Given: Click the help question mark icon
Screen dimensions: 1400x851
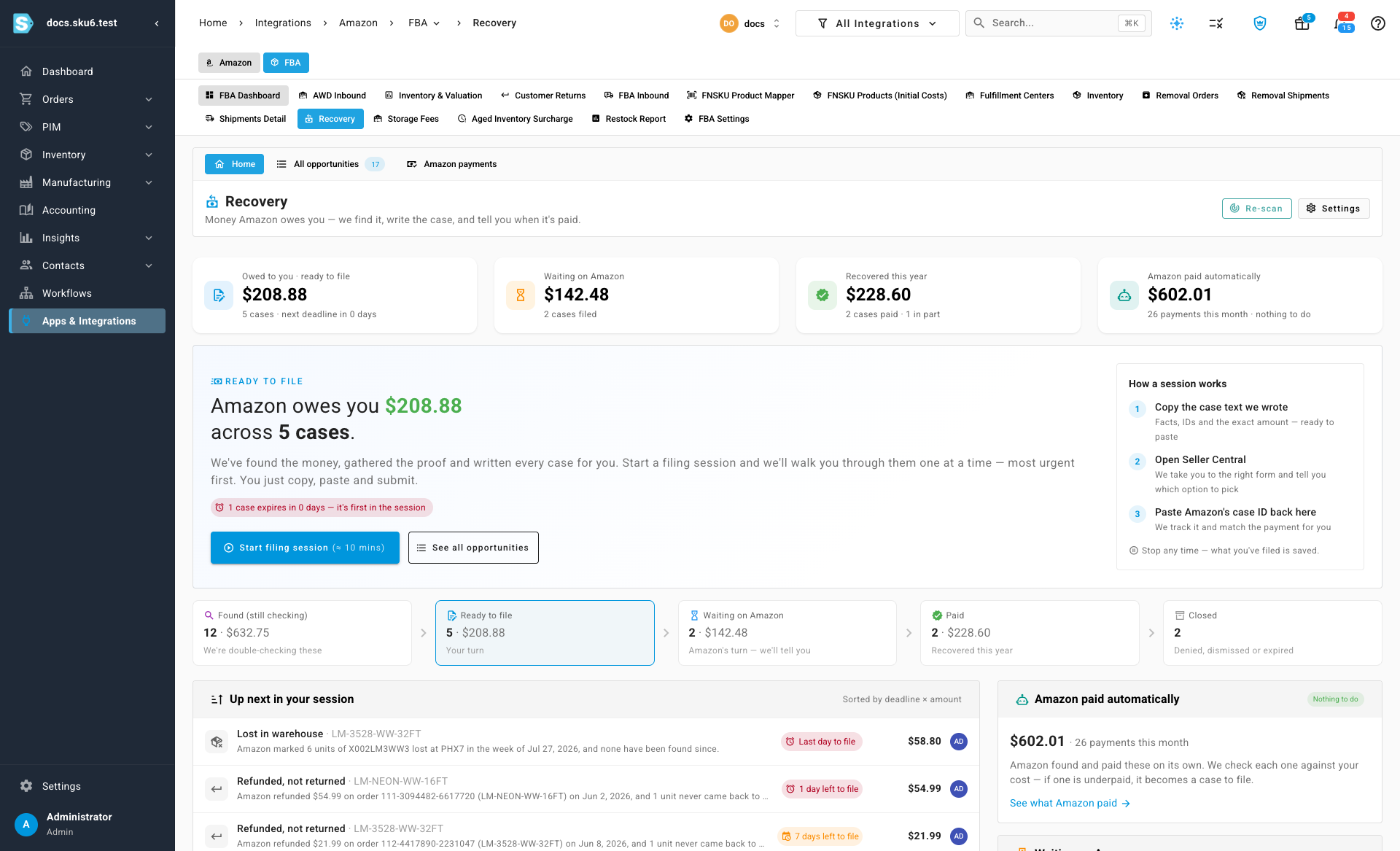Looking at the screenshot, I should click(x=1378, y=23).
